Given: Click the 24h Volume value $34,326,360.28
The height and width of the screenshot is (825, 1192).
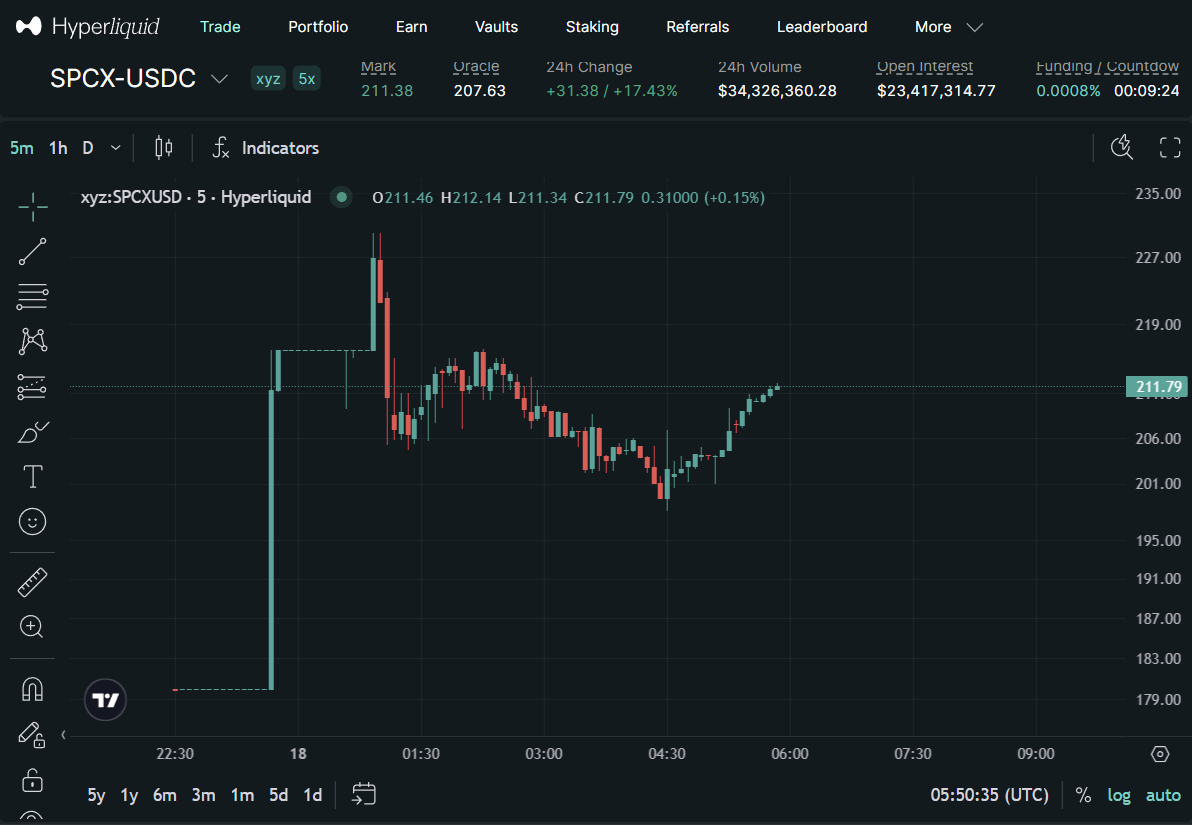Looking at the screenshot, I should pyautogui.click(x=777, y=90).
